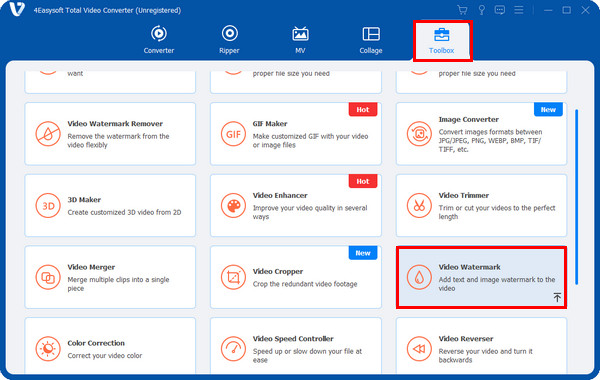
Task: Click the New badge on Image Converter
Action: [x=548, y=110]
